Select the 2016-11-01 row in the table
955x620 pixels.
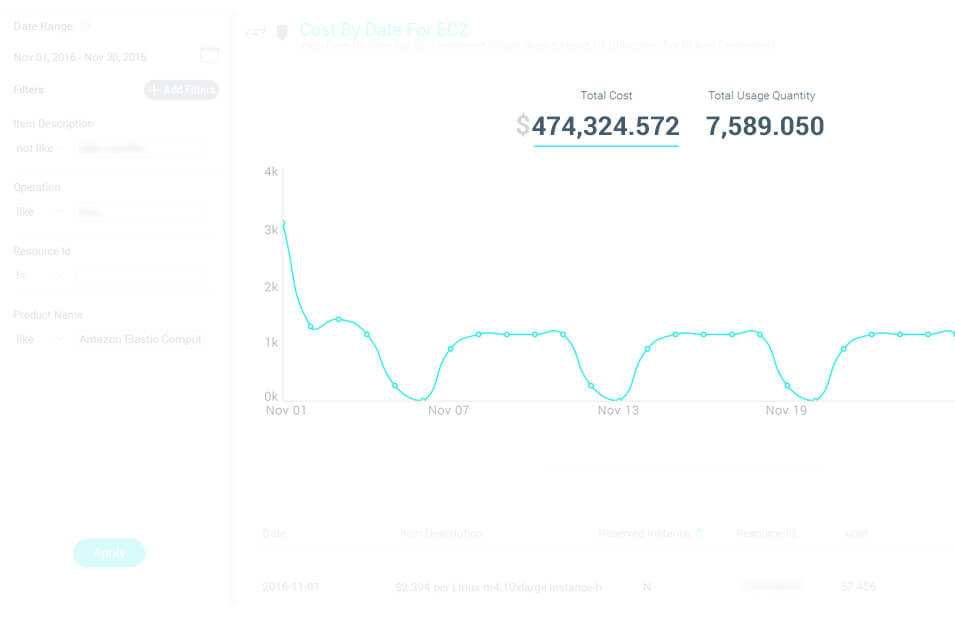(x=500, y=587)
